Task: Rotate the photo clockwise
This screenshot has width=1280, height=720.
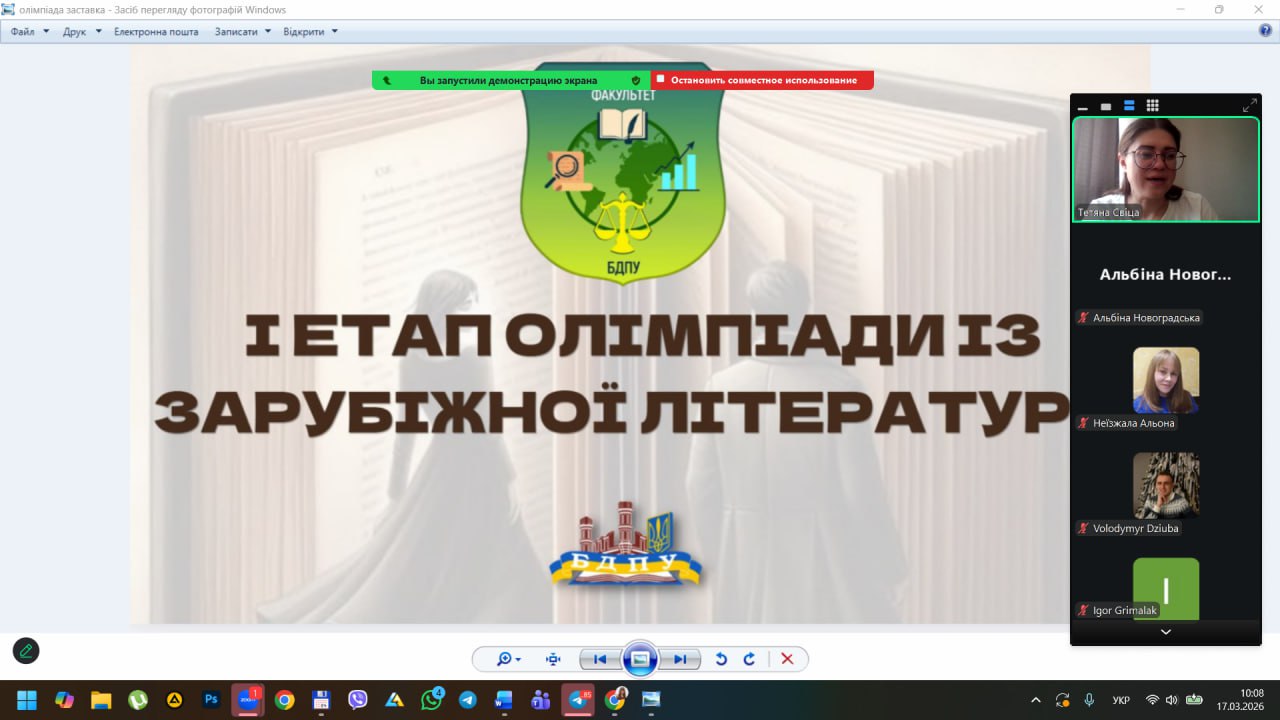Action: point(749,659)
